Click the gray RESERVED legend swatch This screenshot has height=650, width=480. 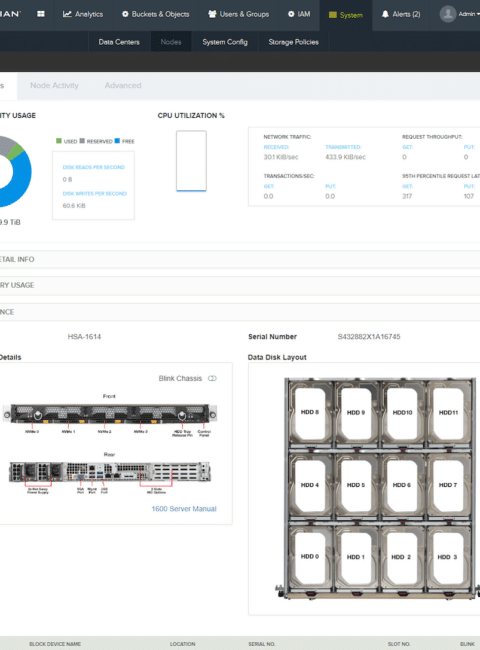[82, 141]
